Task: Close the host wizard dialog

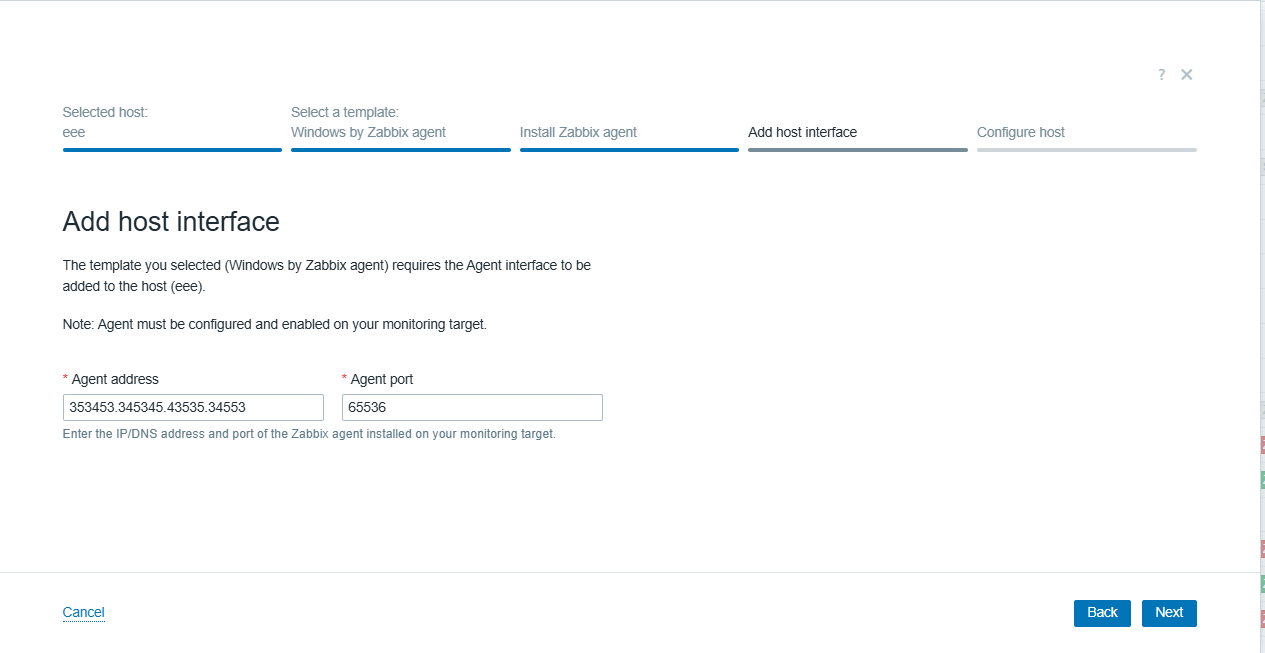Action: click(1186, 75)
